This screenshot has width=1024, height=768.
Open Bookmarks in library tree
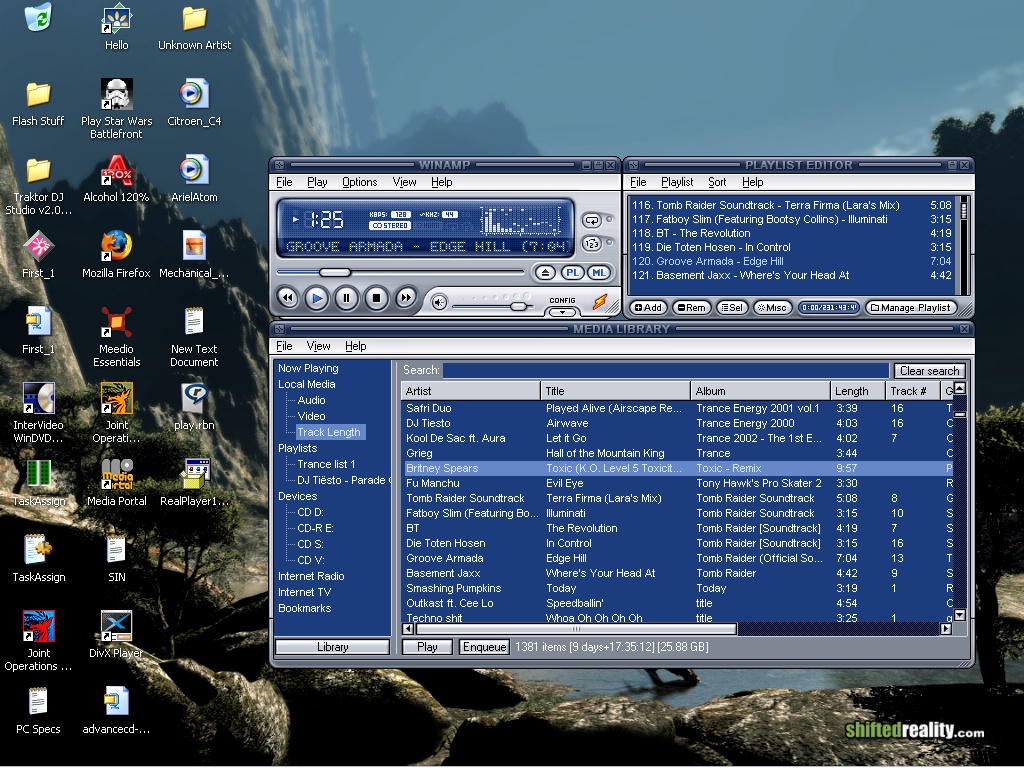pyautogui.click(x=304, y=608)
